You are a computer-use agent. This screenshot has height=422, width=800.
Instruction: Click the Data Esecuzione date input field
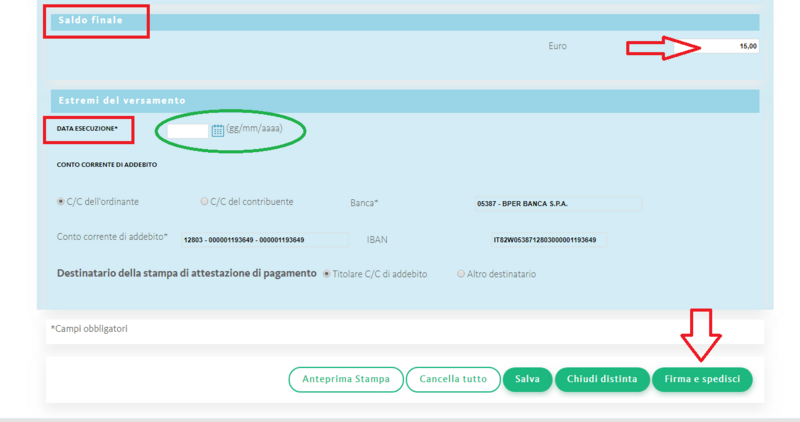(x=190, y=130)
